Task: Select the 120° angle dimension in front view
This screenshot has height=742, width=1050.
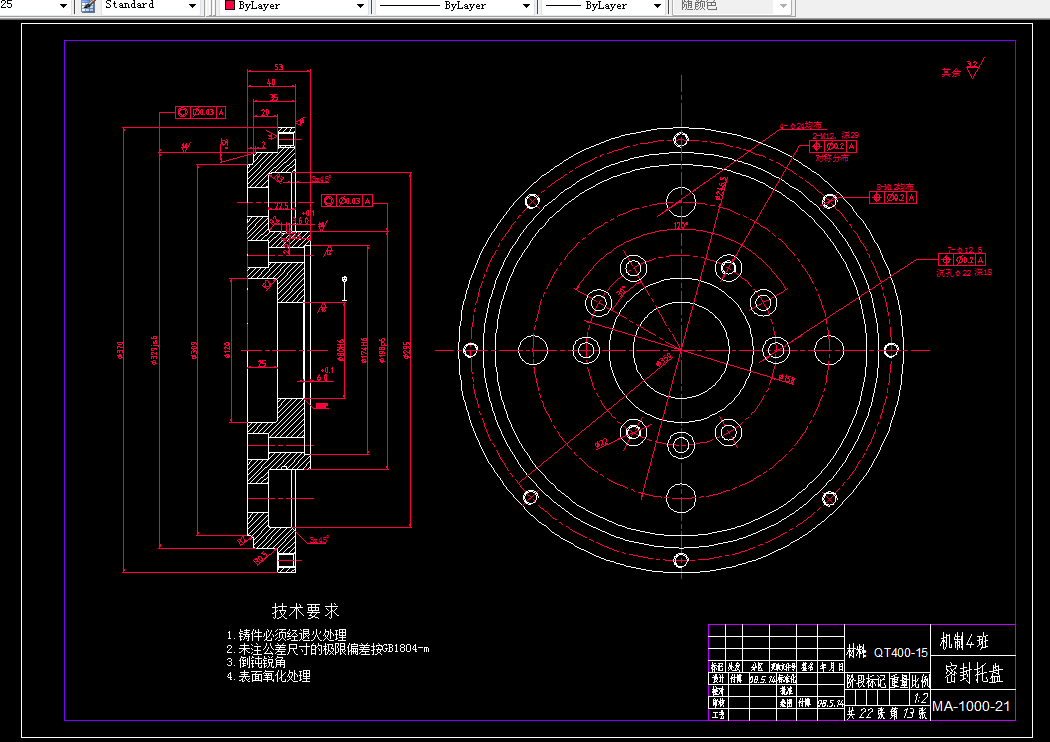Action: click(x=681, y=226)
